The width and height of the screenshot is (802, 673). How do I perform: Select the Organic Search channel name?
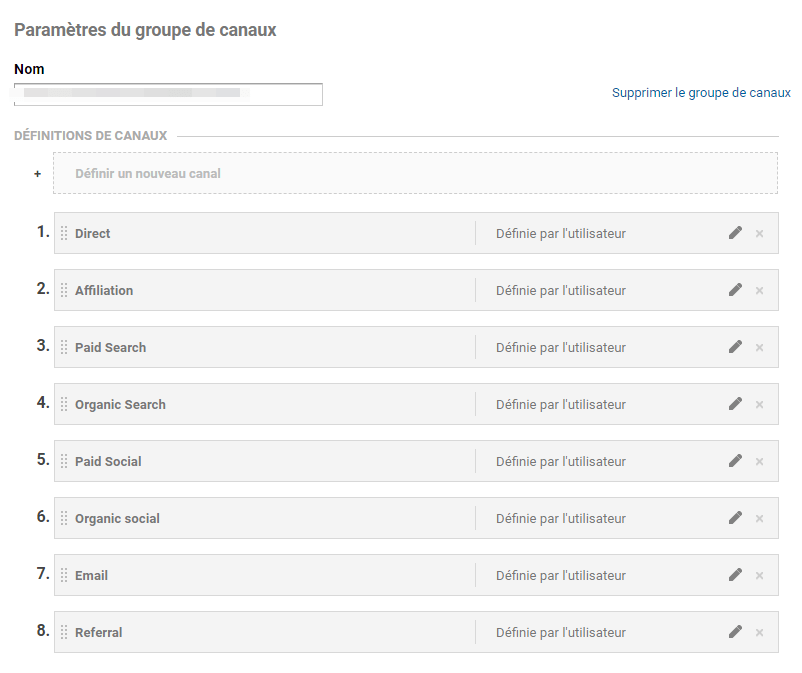pos(120,404)
